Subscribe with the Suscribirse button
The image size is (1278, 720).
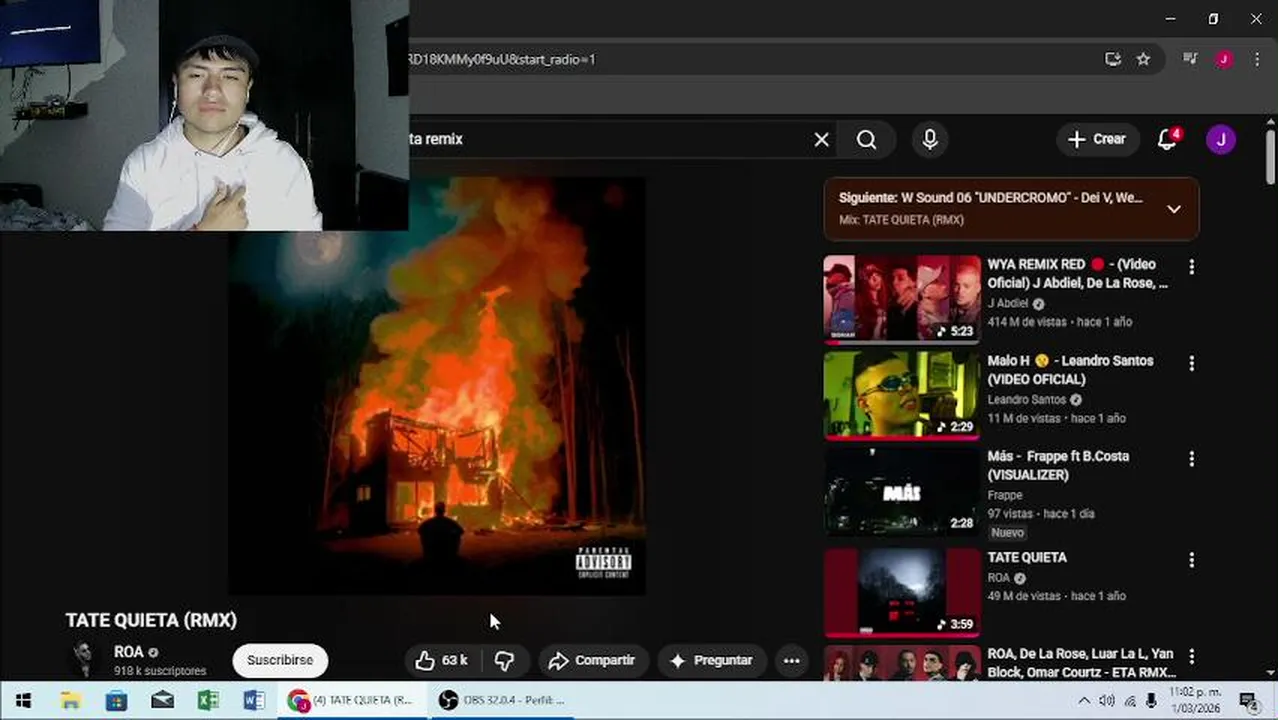(280, 660)
